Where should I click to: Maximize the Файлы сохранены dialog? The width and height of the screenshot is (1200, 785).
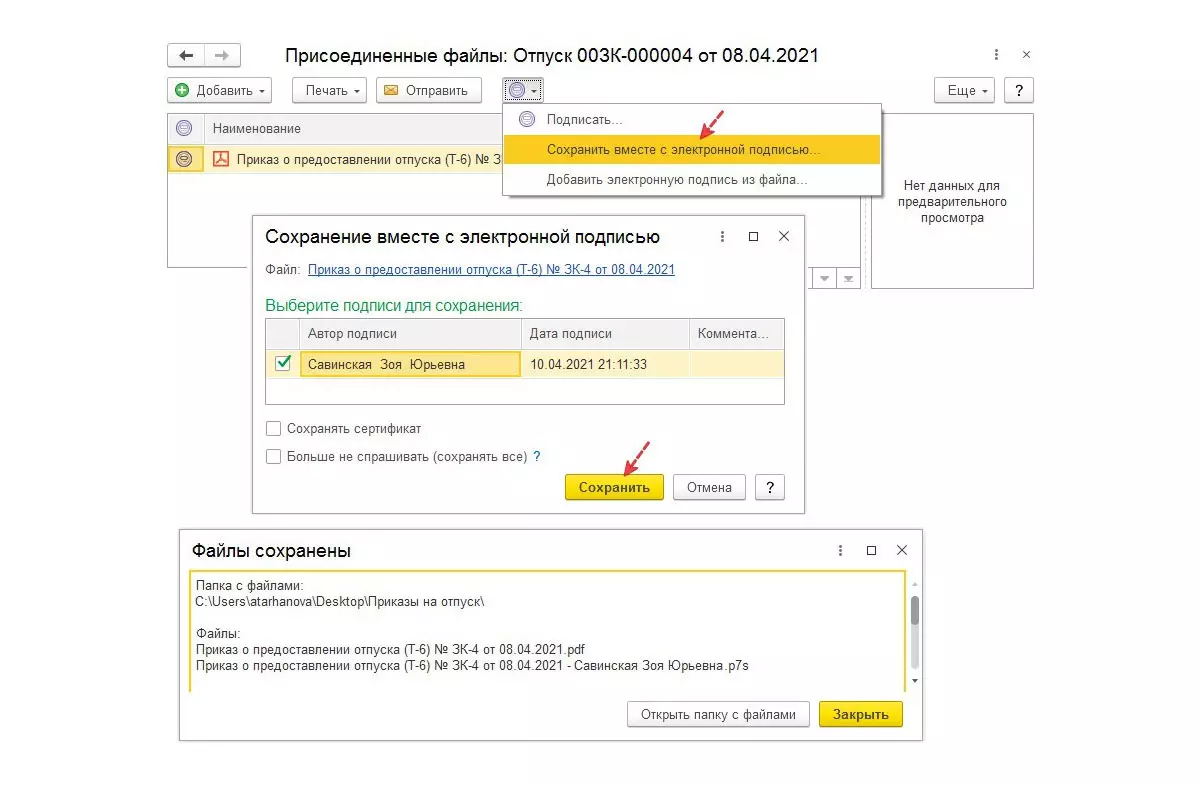871,550
